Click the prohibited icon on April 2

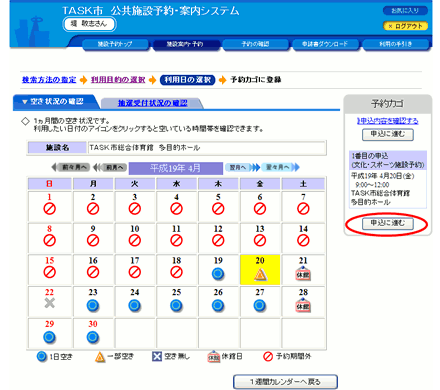[93, 209]
